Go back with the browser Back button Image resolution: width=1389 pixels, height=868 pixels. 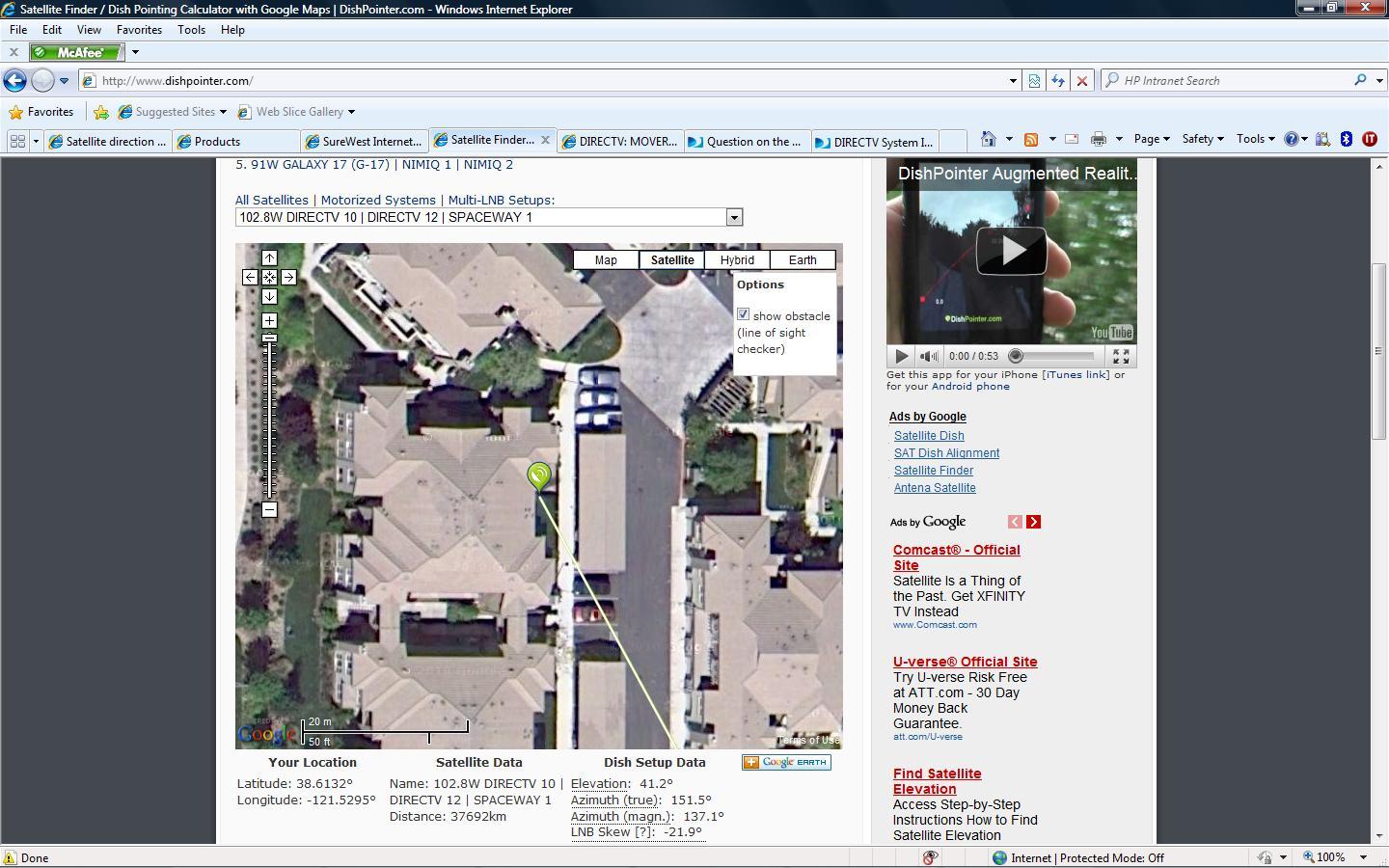pyautogui.click(x=14, y=81)
